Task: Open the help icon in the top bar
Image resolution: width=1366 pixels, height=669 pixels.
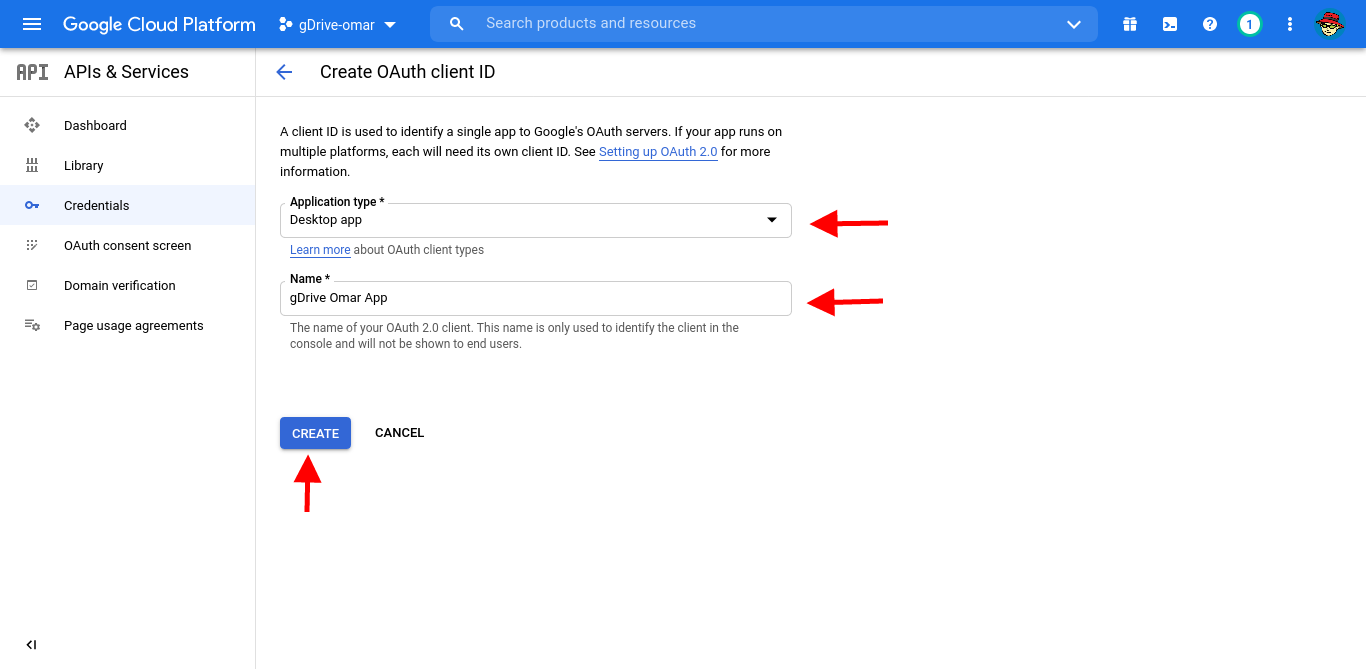Action: point(1209,23)
